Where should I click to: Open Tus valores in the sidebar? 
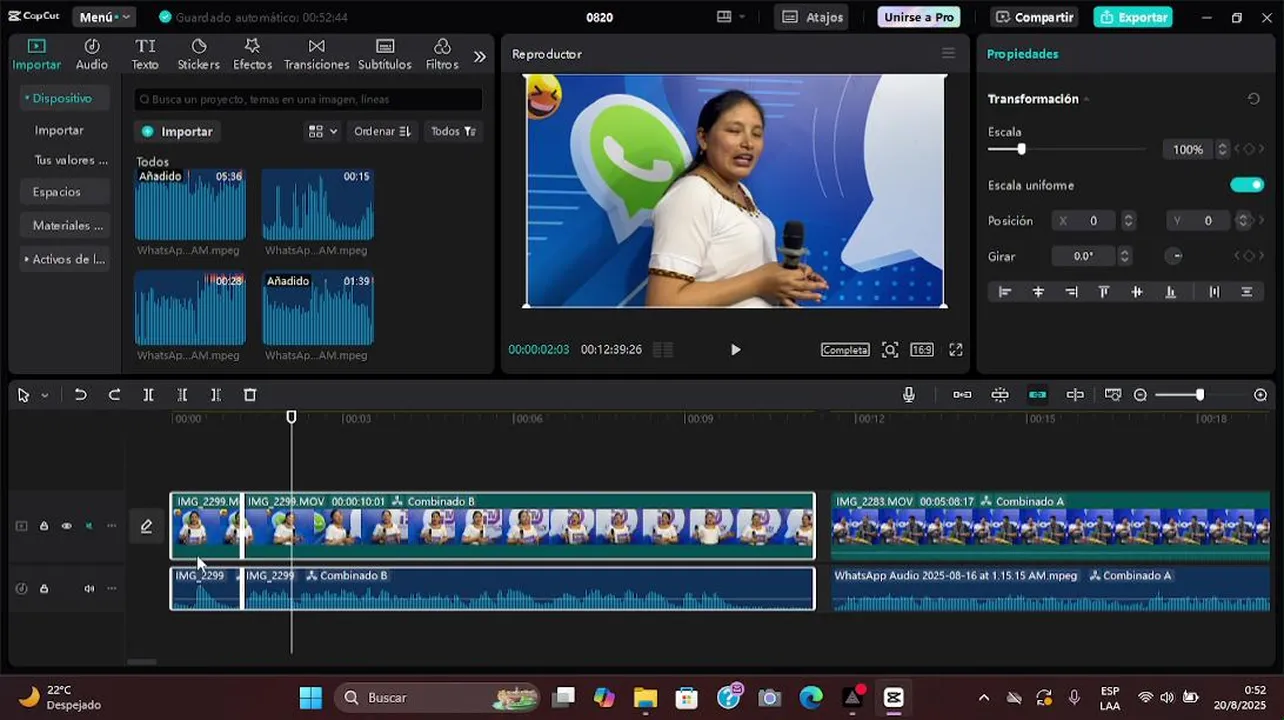71,160
